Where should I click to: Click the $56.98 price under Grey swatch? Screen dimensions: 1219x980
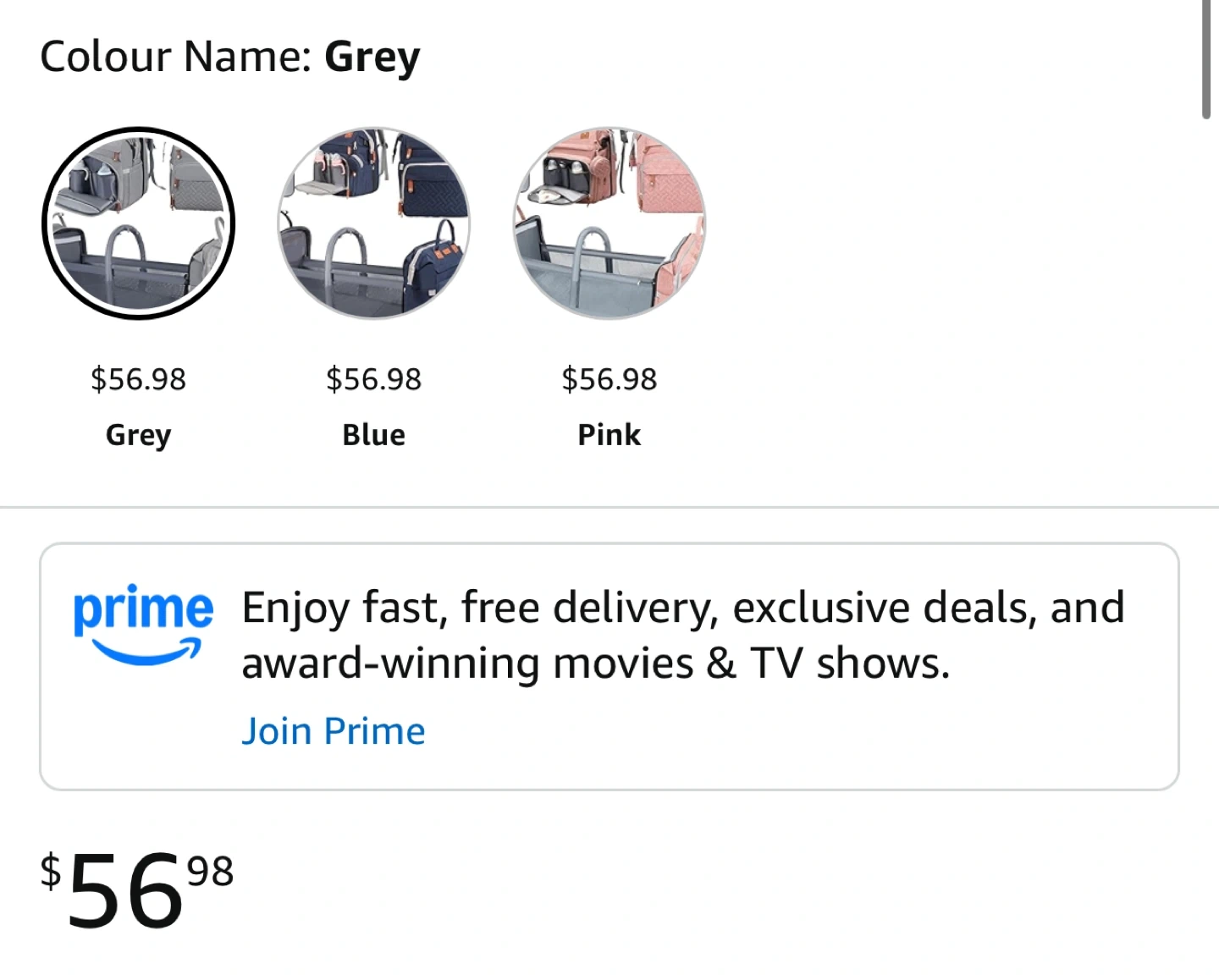point(138,379)
